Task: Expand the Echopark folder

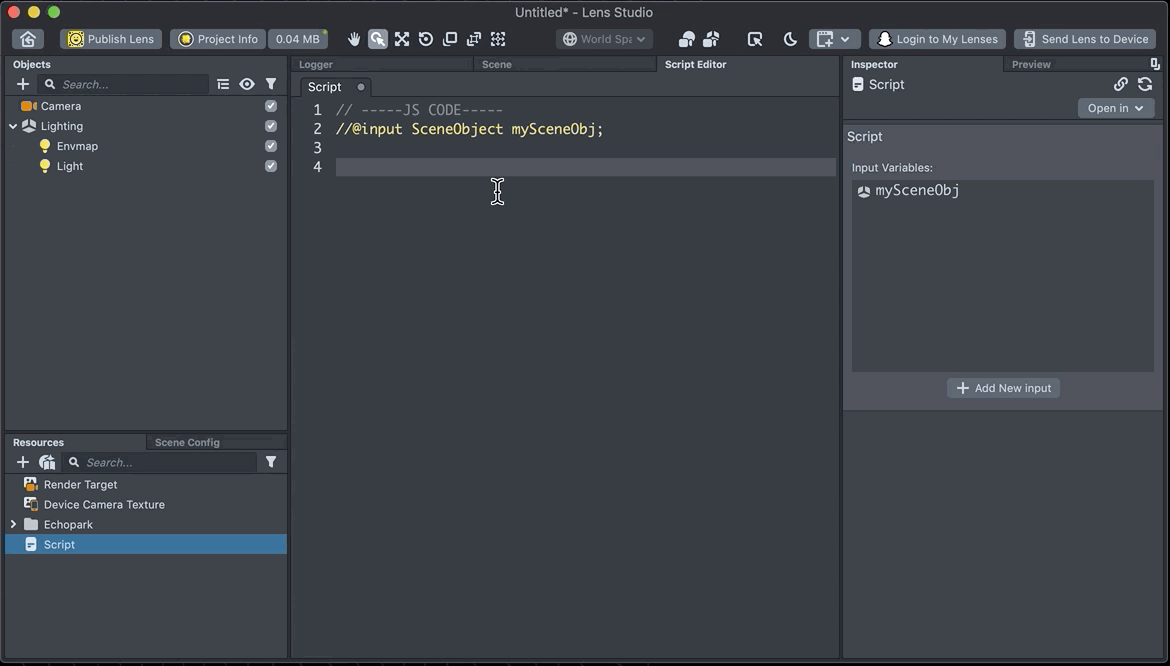Action: pos(13,524)
